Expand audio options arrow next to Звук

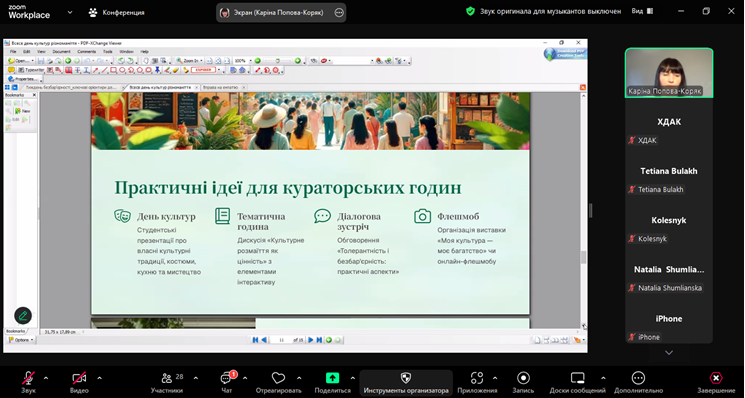coord(46,378)
